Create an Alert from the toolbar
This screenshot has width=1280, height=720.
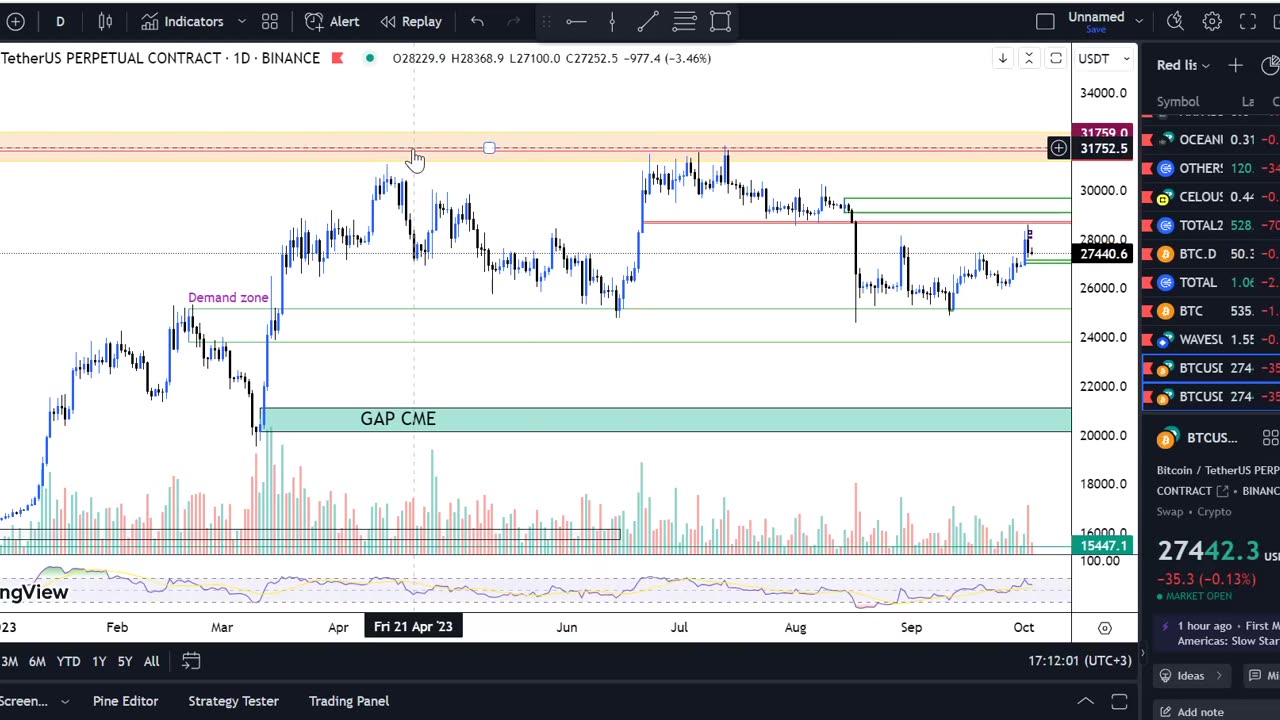pos(332,21)
